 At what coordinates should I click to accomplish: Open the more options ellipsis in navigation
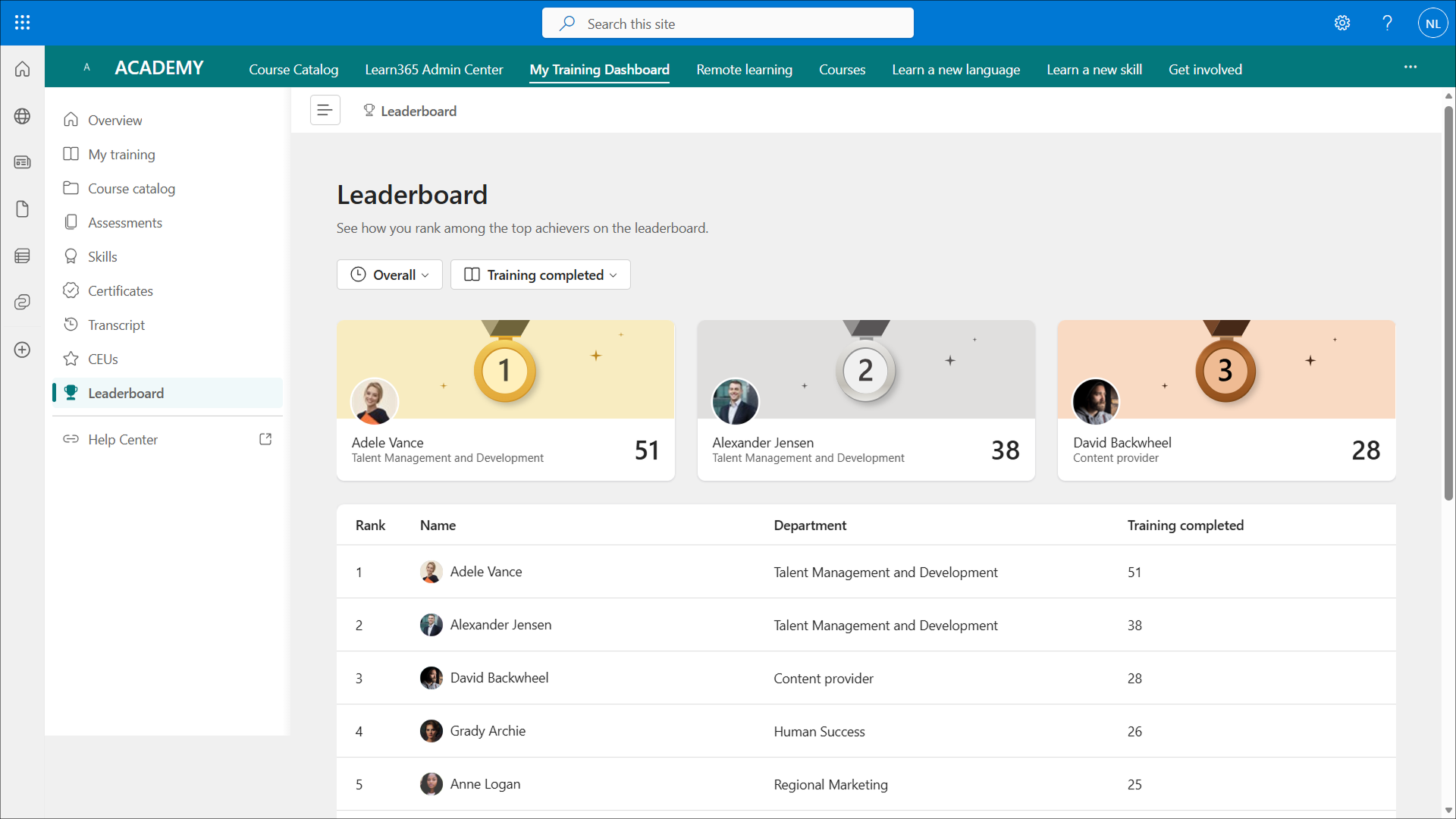tap(1410, 67)
